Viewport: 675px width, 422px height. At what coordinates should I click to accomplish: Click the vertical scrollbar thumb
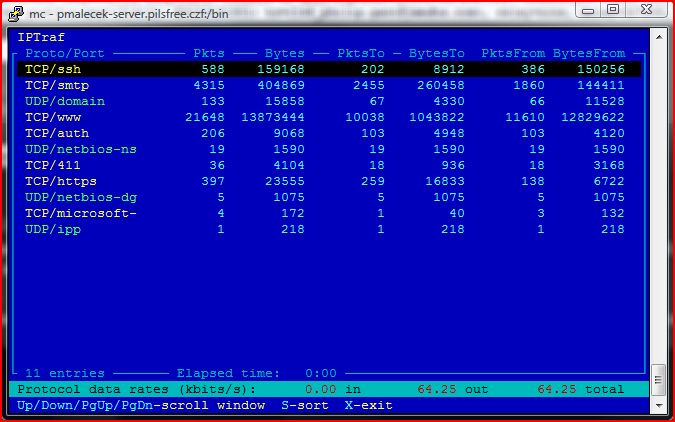[659, 380]
